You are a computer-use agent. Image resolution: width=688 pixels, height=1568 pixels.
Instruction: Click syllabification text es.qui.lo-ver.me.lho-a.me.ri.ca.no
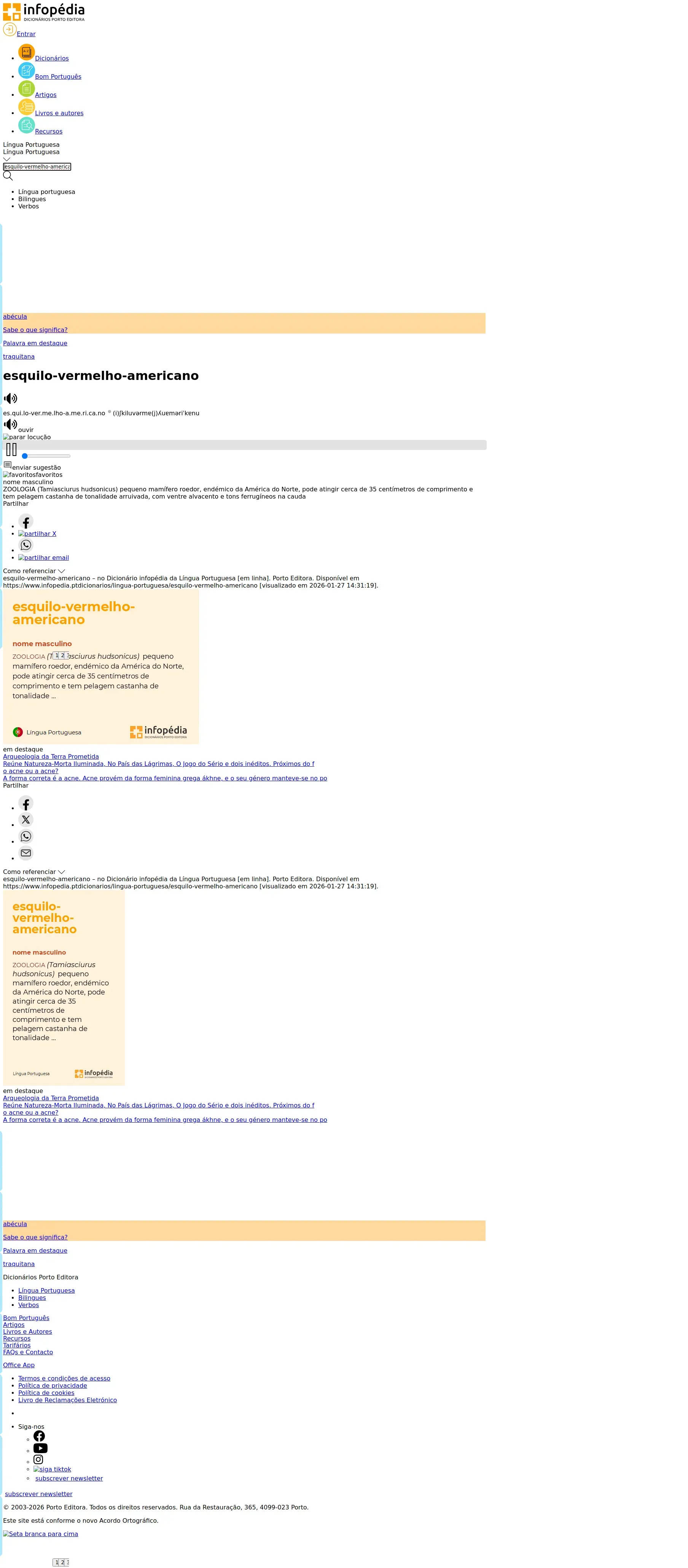tap(54, 413)
